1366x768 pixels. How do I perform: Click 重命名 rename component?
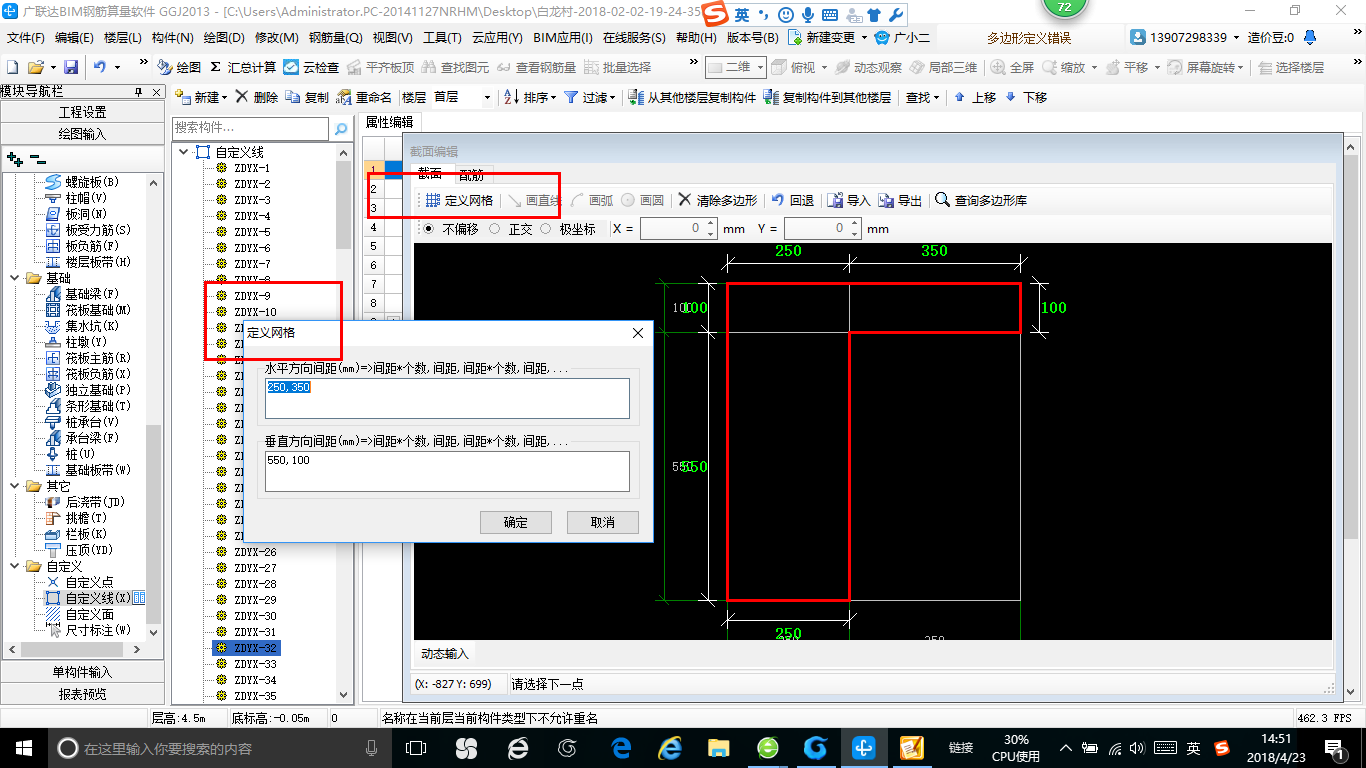pyautogui.click(x=364, y=97)
